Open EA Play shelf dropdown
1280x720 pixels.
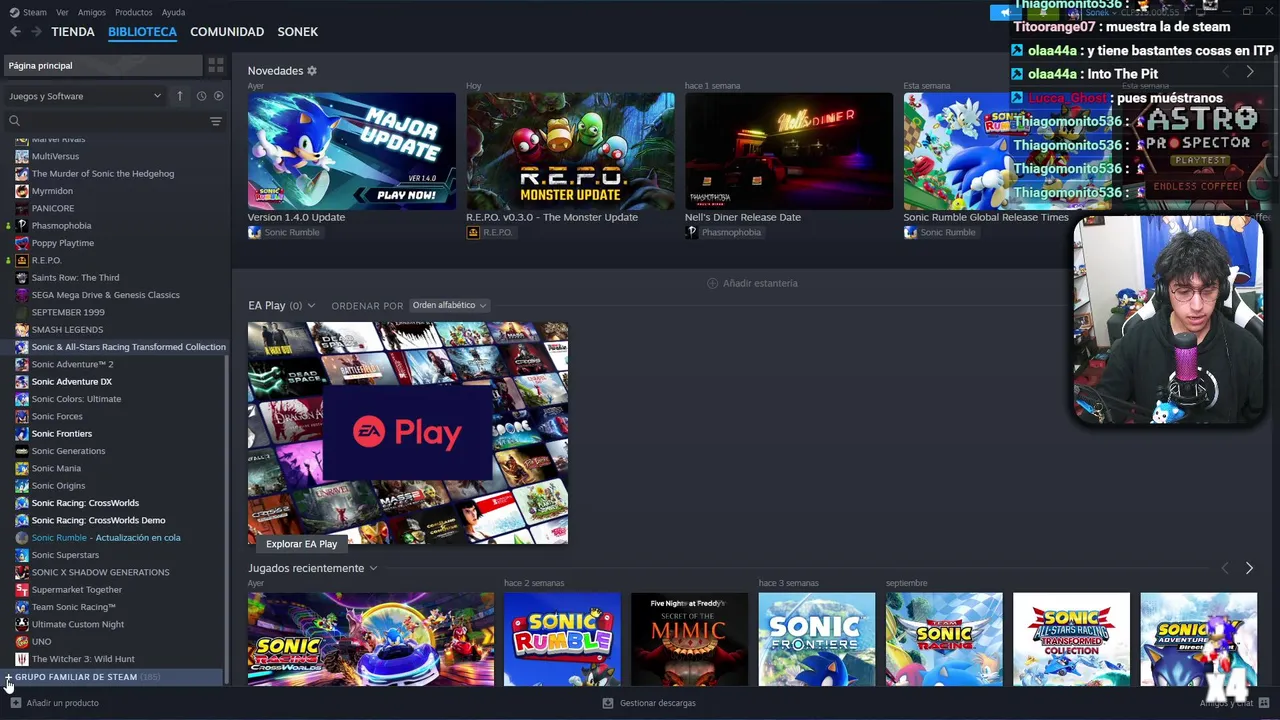(311, 306)
